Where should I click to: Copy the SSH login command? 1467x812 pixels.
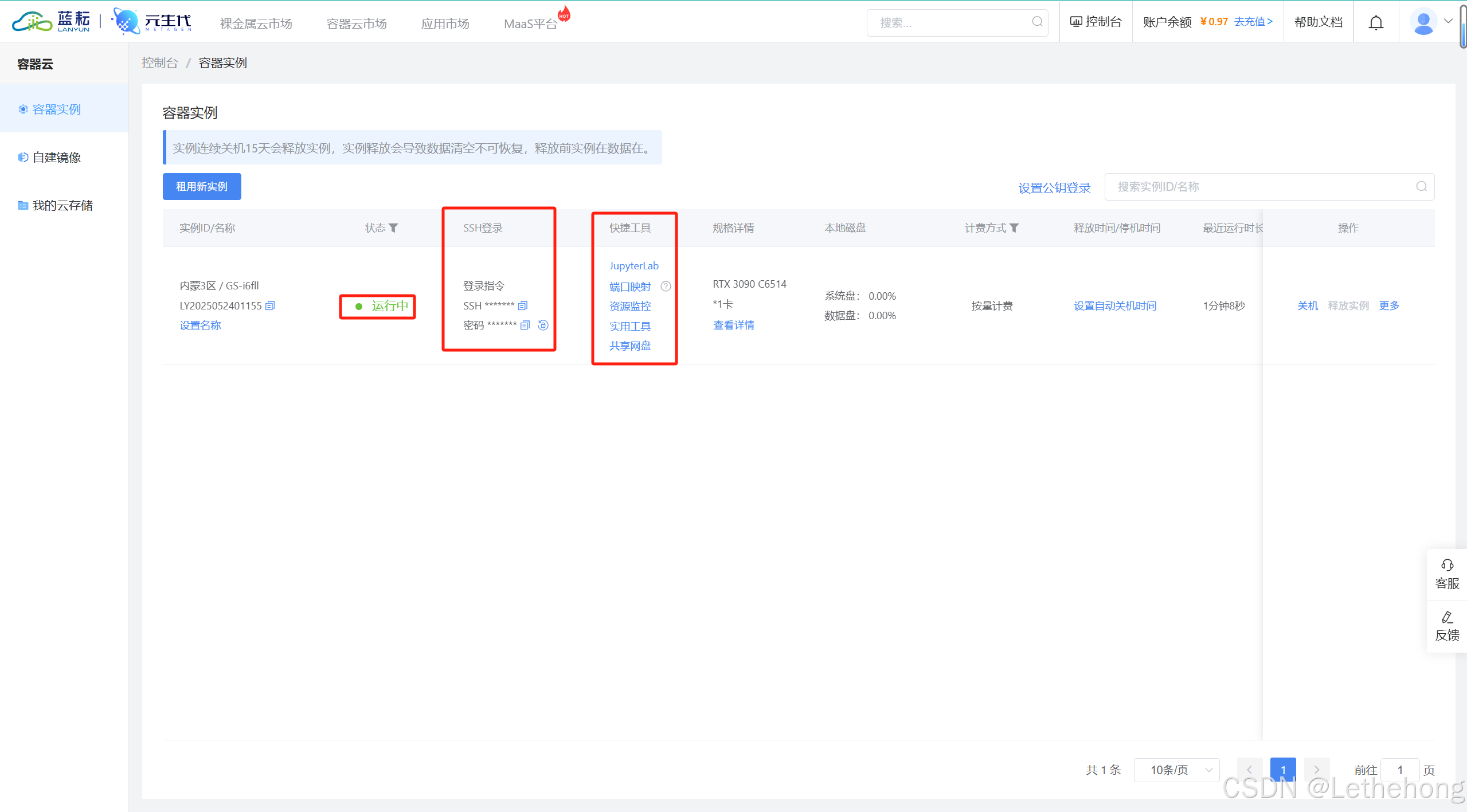[x=523, y=305]
